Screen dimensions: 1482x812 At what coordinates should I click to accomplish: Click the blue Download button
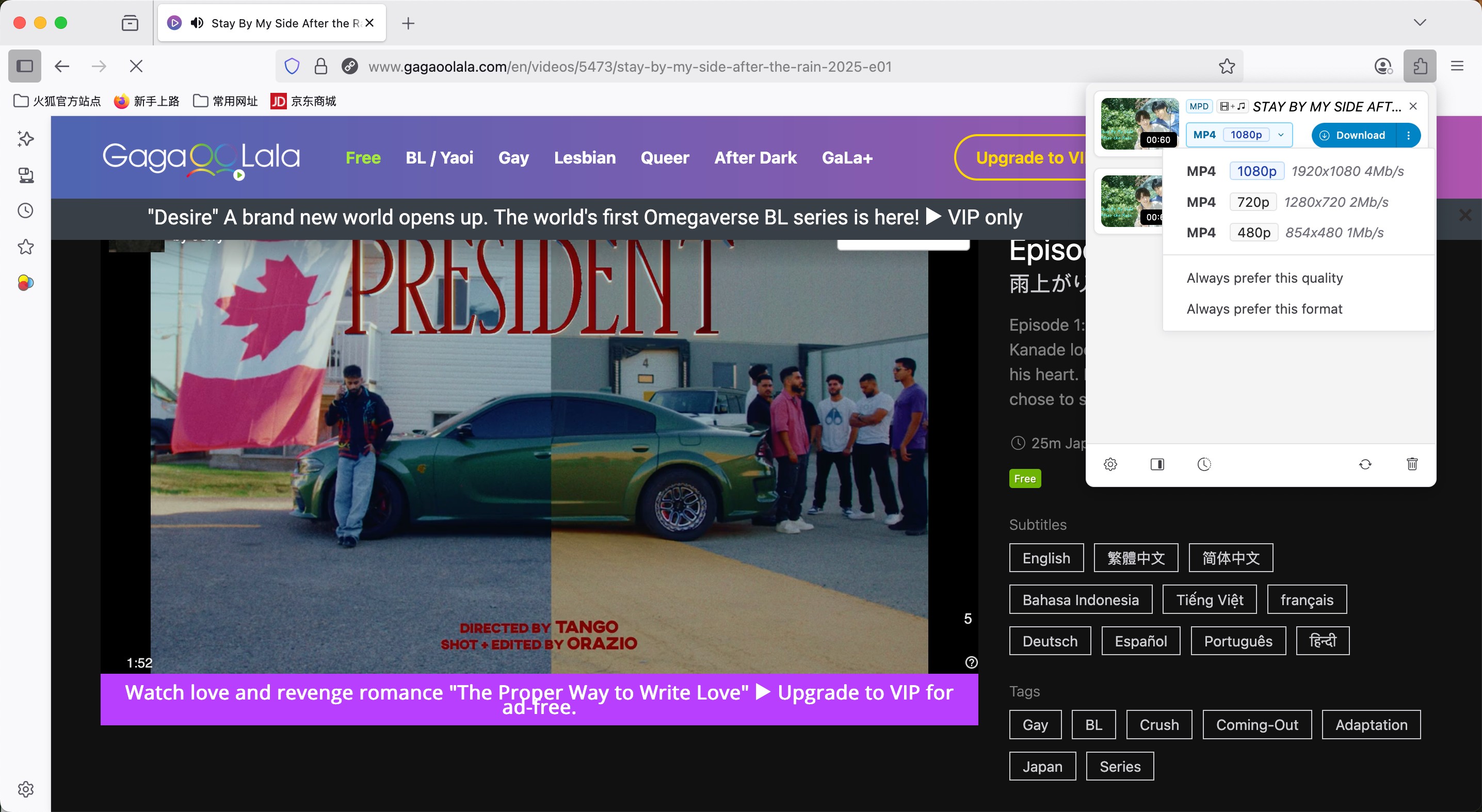pyautogui.click(x=1354, y=135)
